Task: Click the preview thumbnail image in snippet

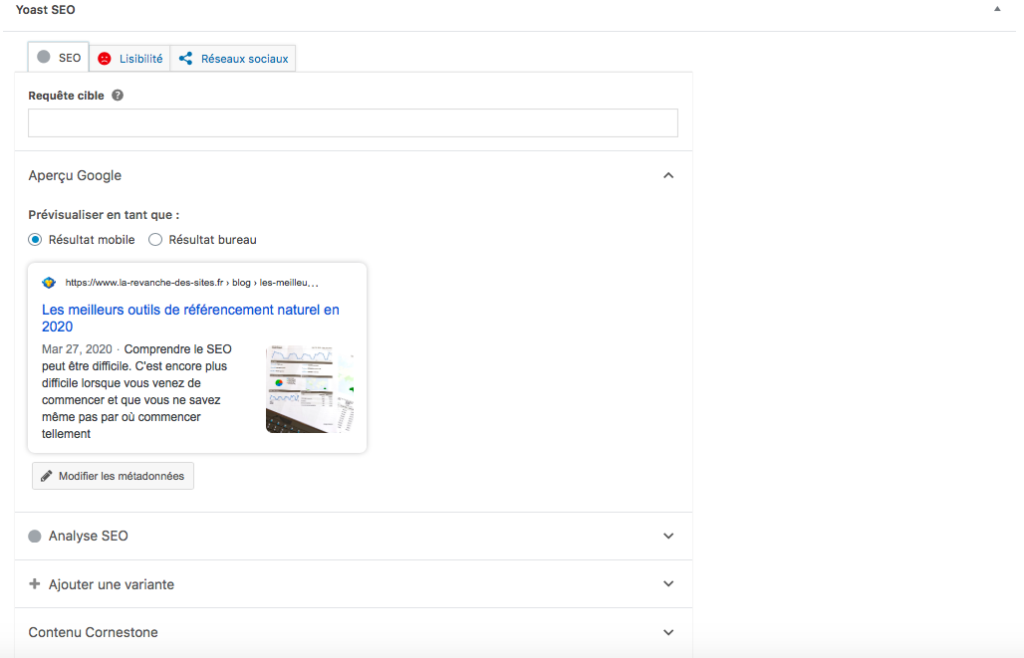Action: point(310,389)
